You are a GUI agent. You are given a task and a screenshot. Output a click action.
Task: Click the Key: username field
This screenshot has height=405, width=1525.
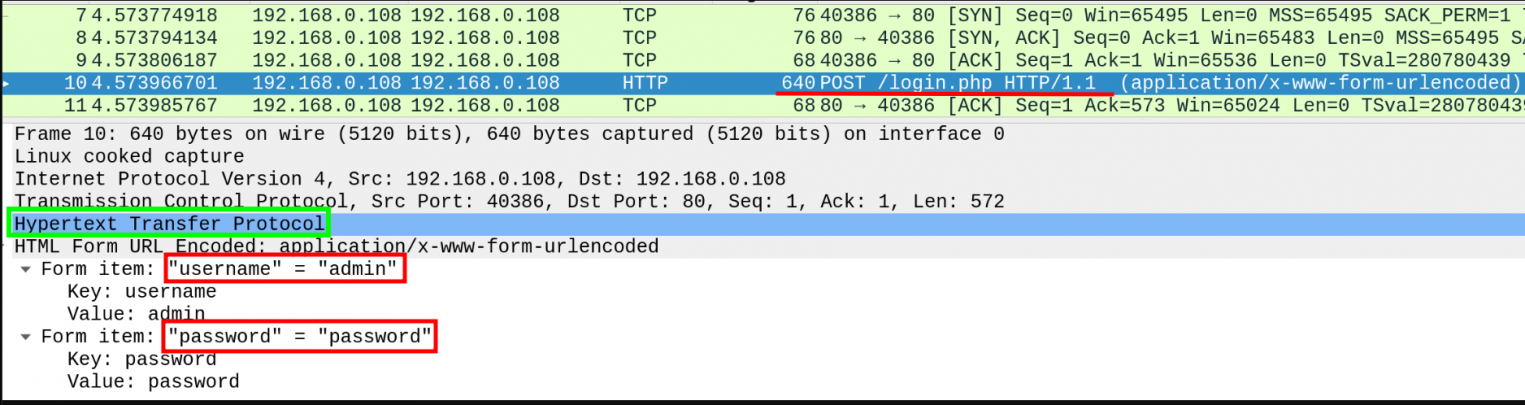tap(141, 292)
